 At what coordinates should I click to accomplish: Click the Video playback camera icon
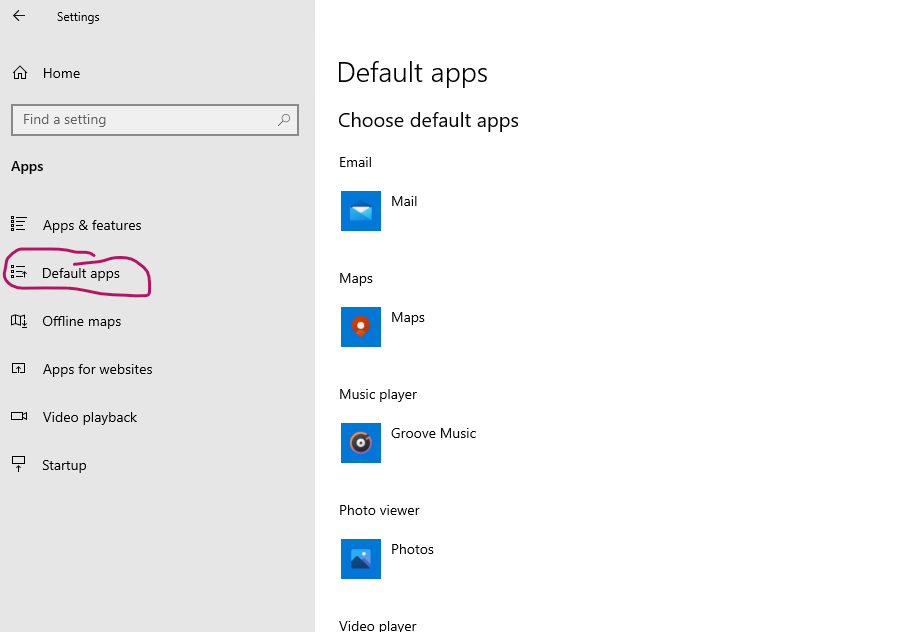[x=19, y=417]
